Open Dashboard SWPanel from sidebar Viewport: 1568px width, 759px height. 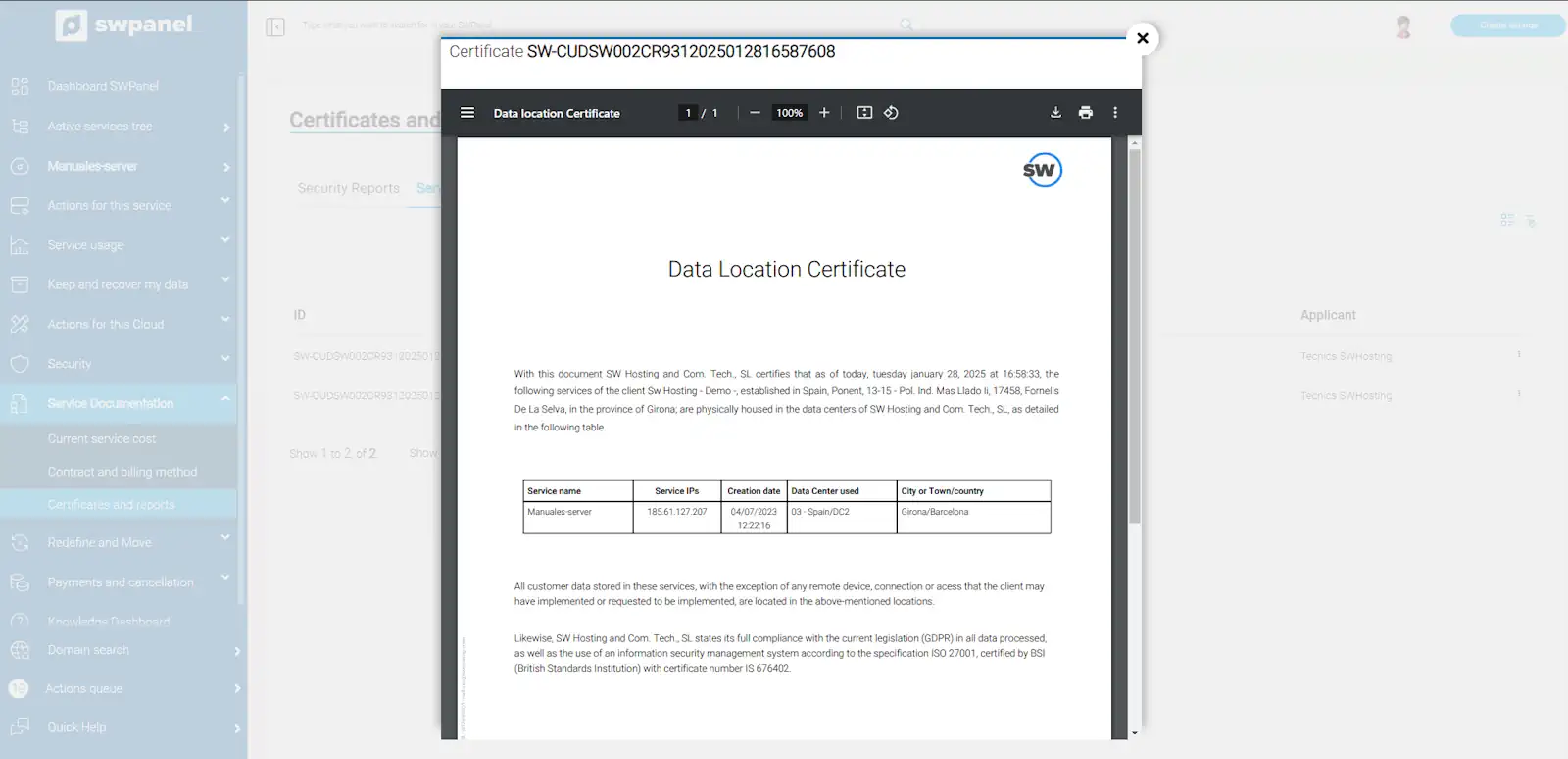103,86
